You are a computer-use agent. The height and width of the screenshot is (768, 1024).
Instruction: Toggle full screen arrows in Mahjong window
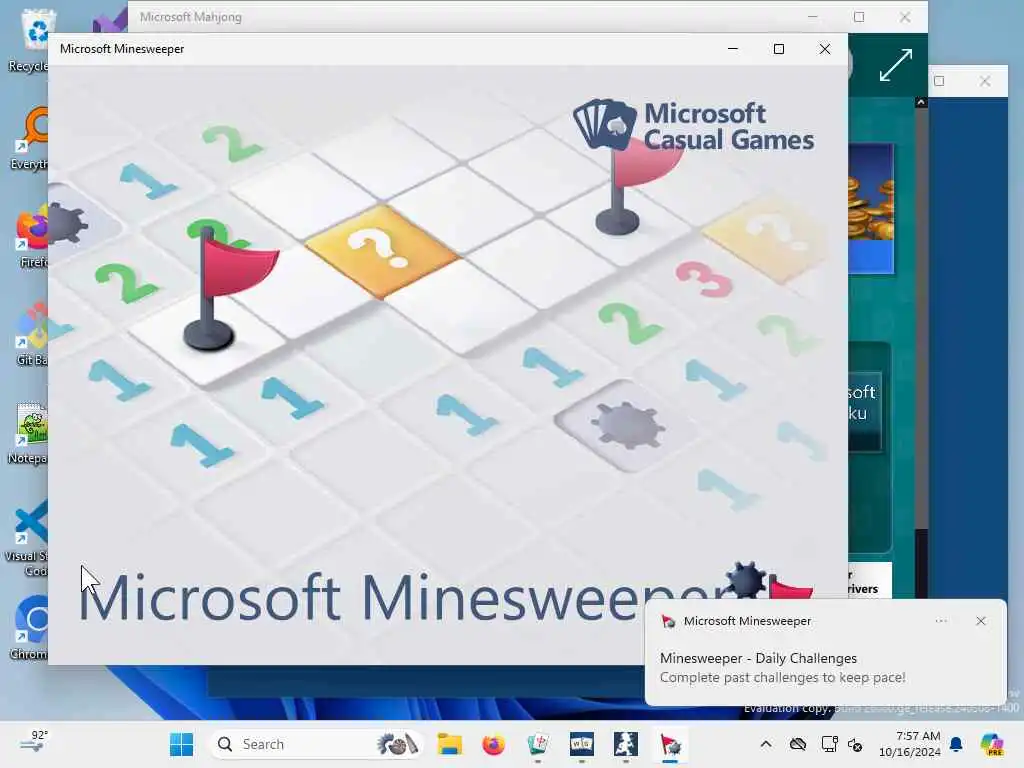click(x=895, y=65)
